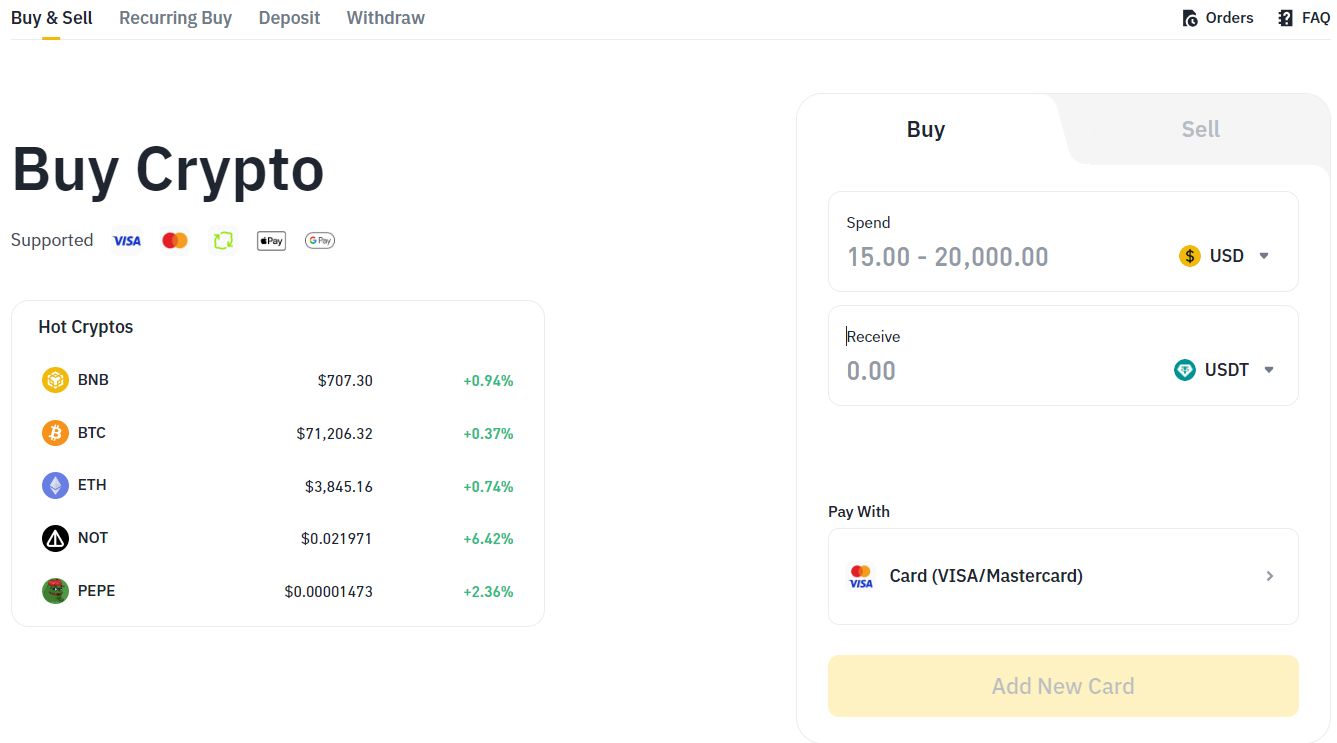
Task: Open the Withdraw page
Action: [385, 18]
